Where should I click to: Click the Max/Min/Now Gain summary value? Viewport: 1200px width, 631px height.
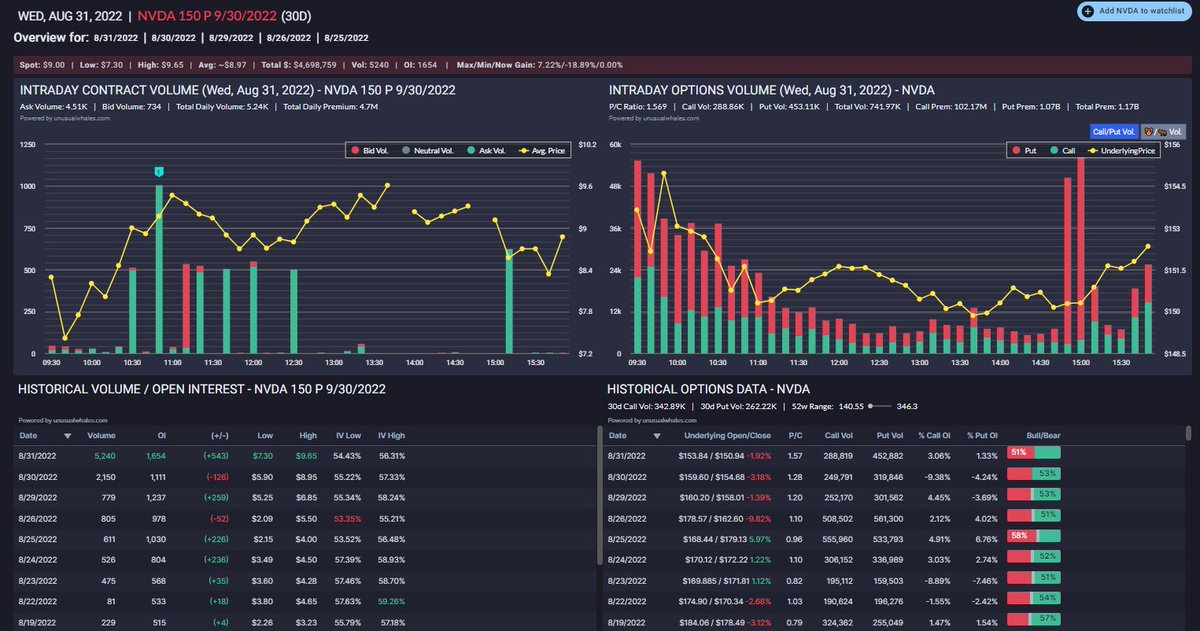click(x=538, y=65)
